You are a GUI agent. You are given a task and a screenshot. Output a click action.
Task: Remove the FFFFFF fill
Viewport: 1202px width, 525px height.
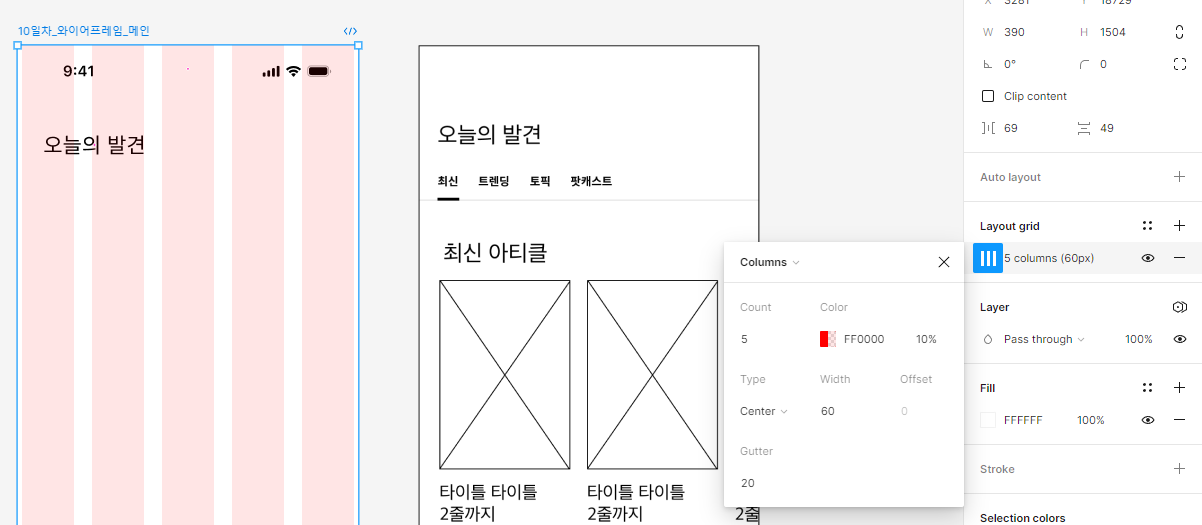pyautogui.click(x=1179, y=420)
